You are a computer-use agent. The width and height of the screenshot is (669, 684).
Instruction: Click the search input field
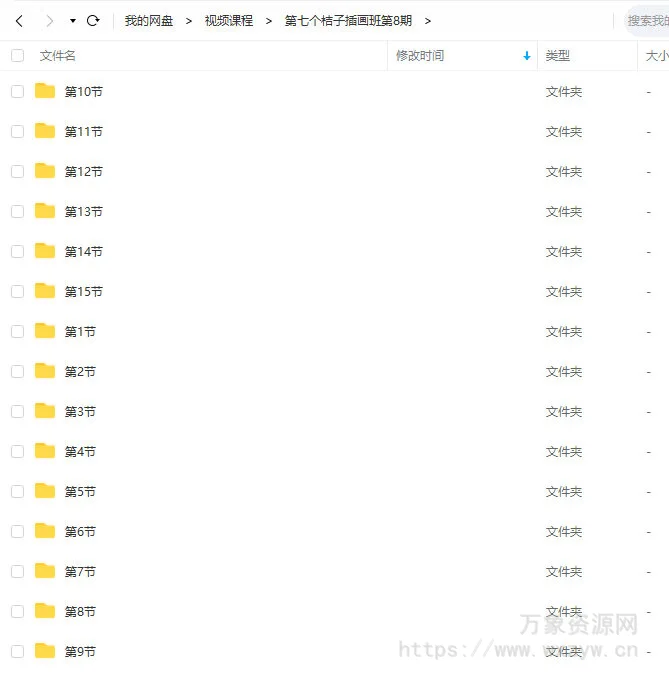coord(647,21)
